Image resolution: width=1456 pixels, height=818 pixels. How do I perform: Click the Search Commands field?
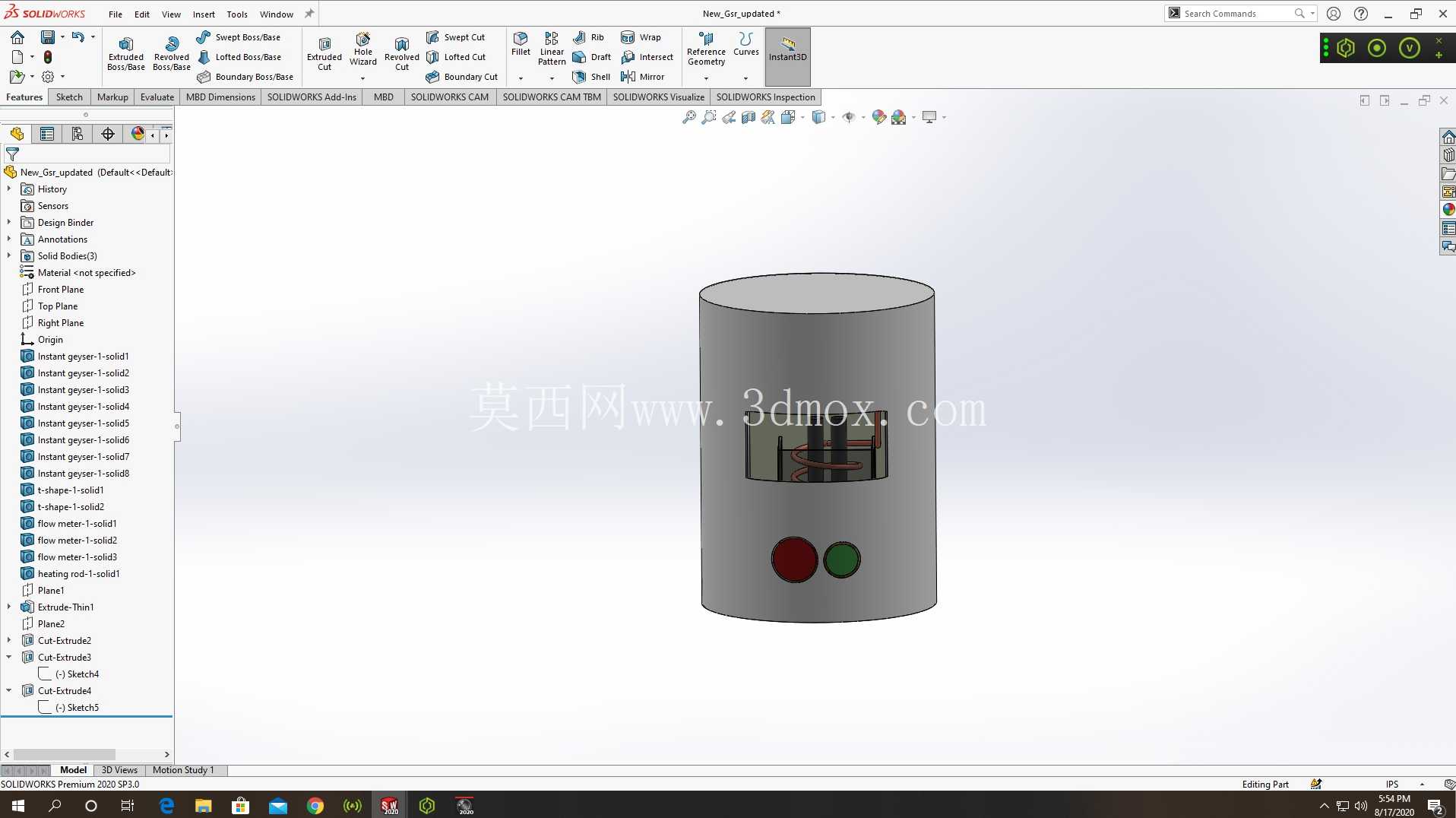click(1239, 14)
